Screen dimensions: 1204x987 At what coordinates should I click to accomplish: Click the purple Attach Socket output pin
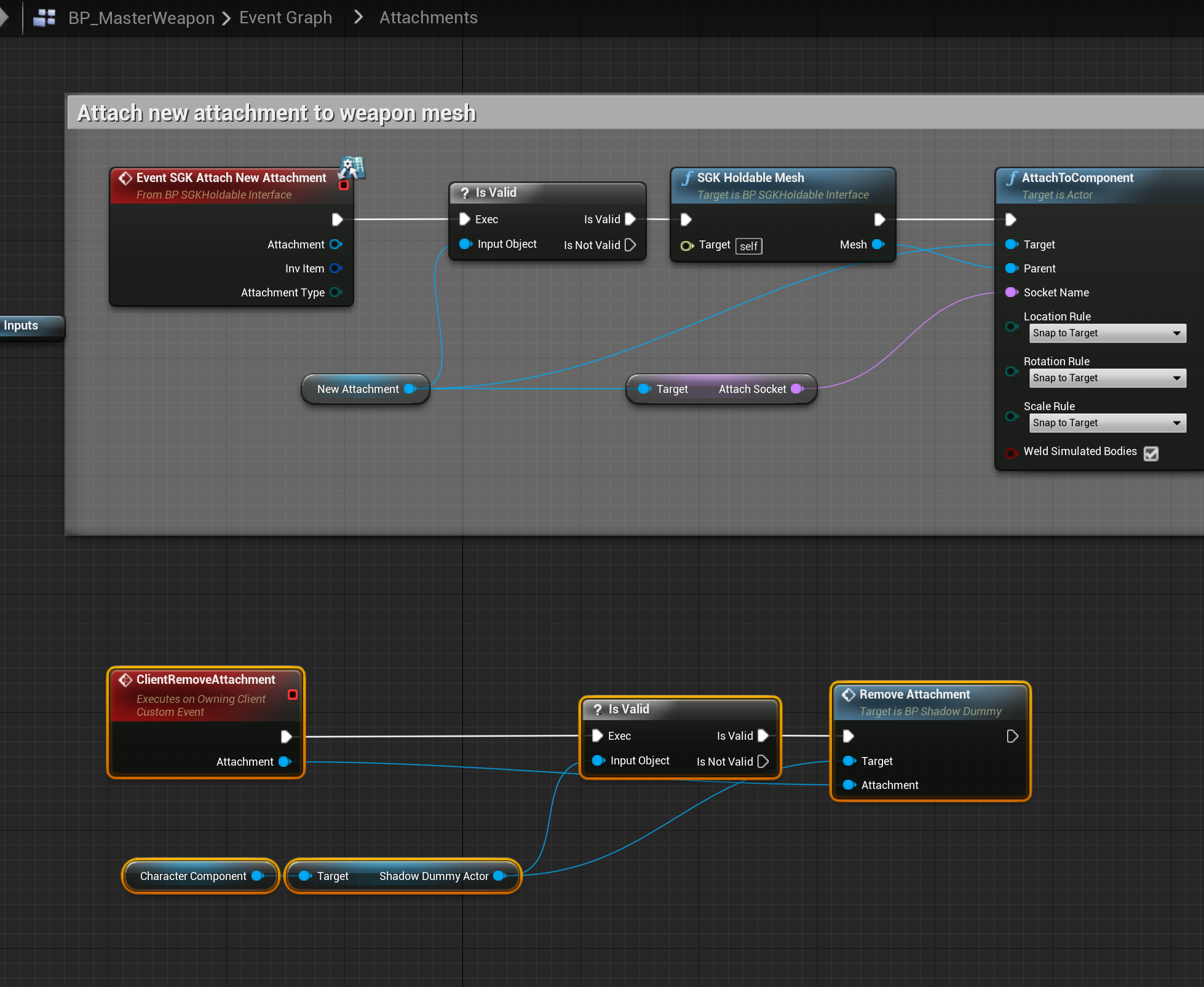coord(797,389)
